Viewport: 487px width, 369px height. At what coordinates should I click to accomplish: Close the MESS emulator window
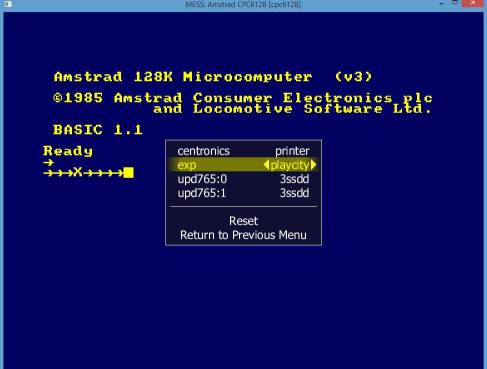473,4
